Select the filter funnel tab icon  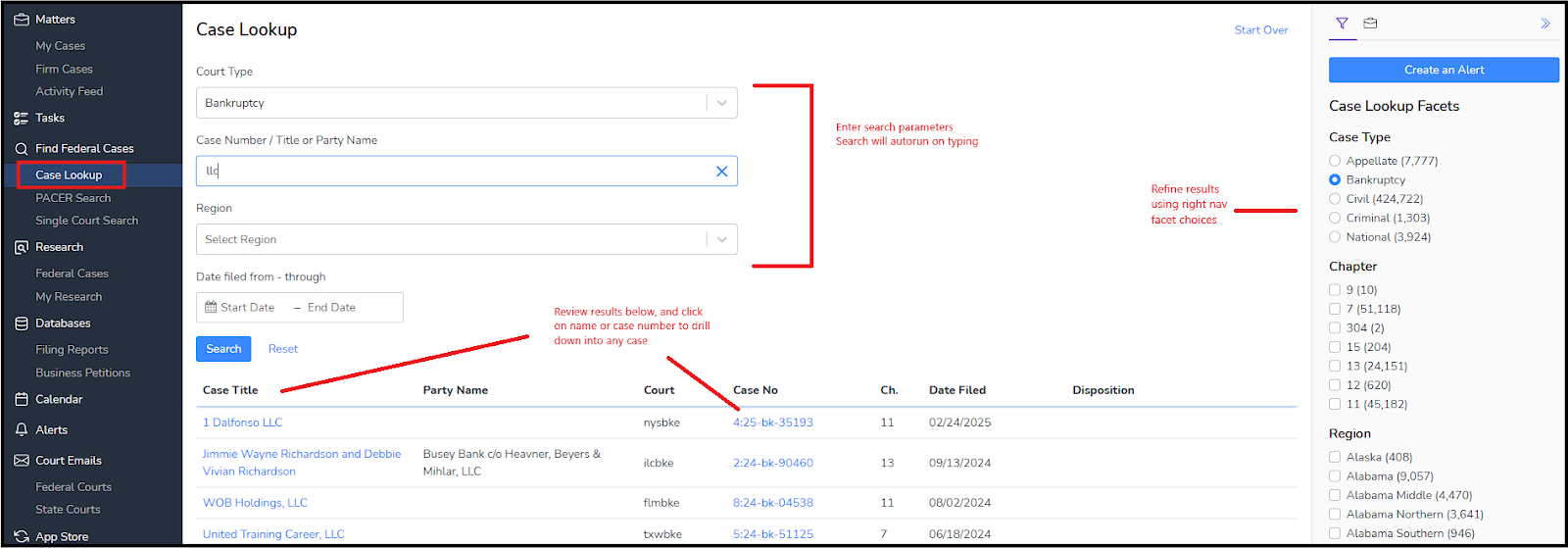coord(1342,23)
